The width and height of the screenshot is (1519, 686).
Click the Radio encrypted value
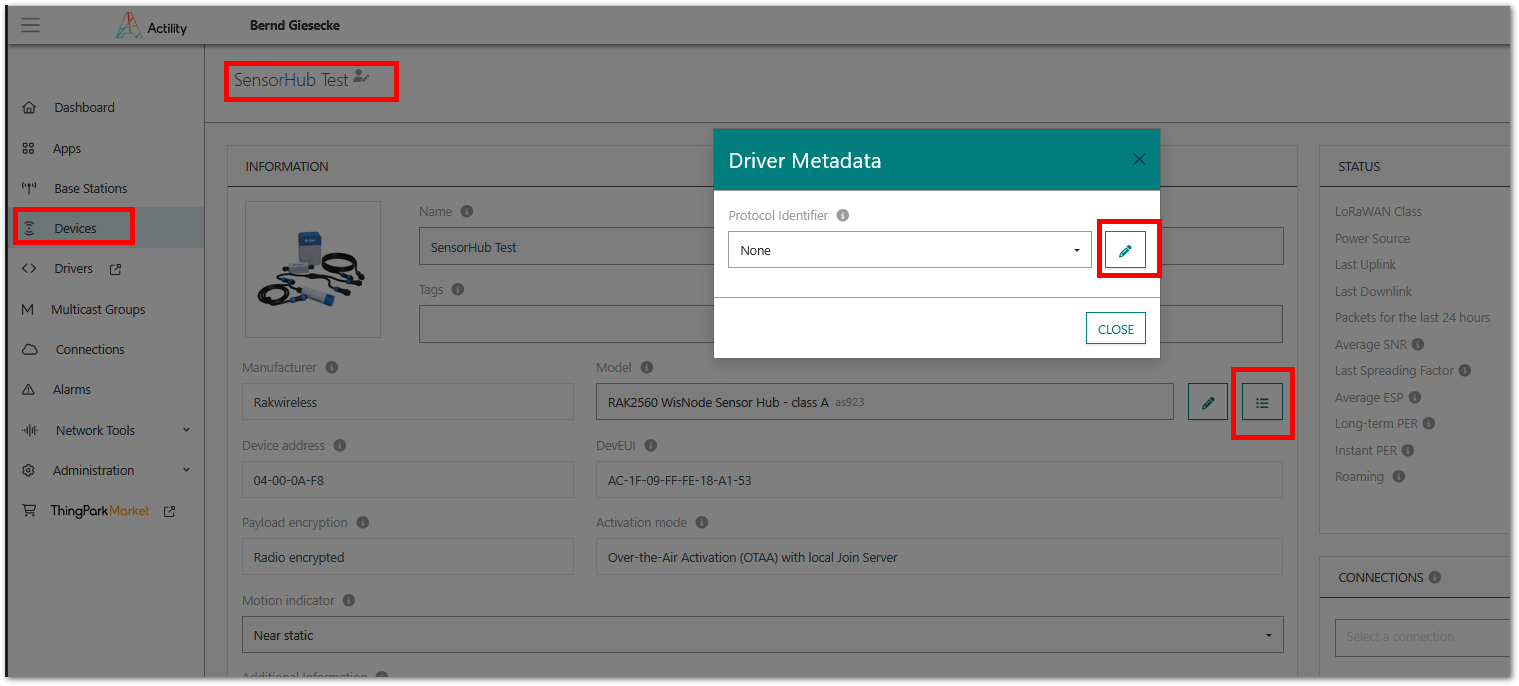coord(408,557)
